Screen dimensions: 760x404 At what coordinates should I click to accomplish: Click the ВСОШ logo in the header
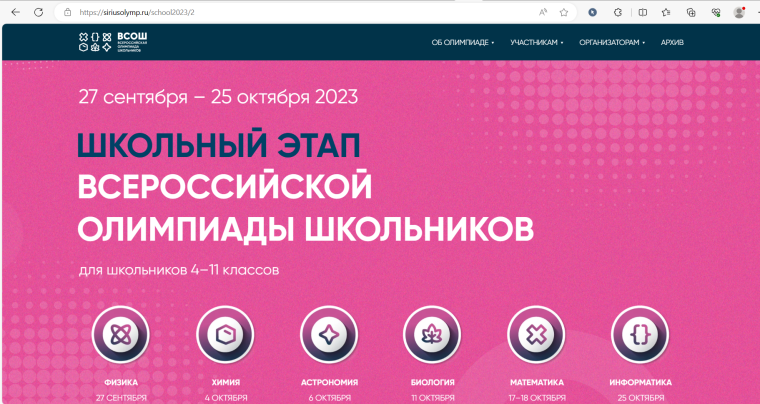pos(113,42)
